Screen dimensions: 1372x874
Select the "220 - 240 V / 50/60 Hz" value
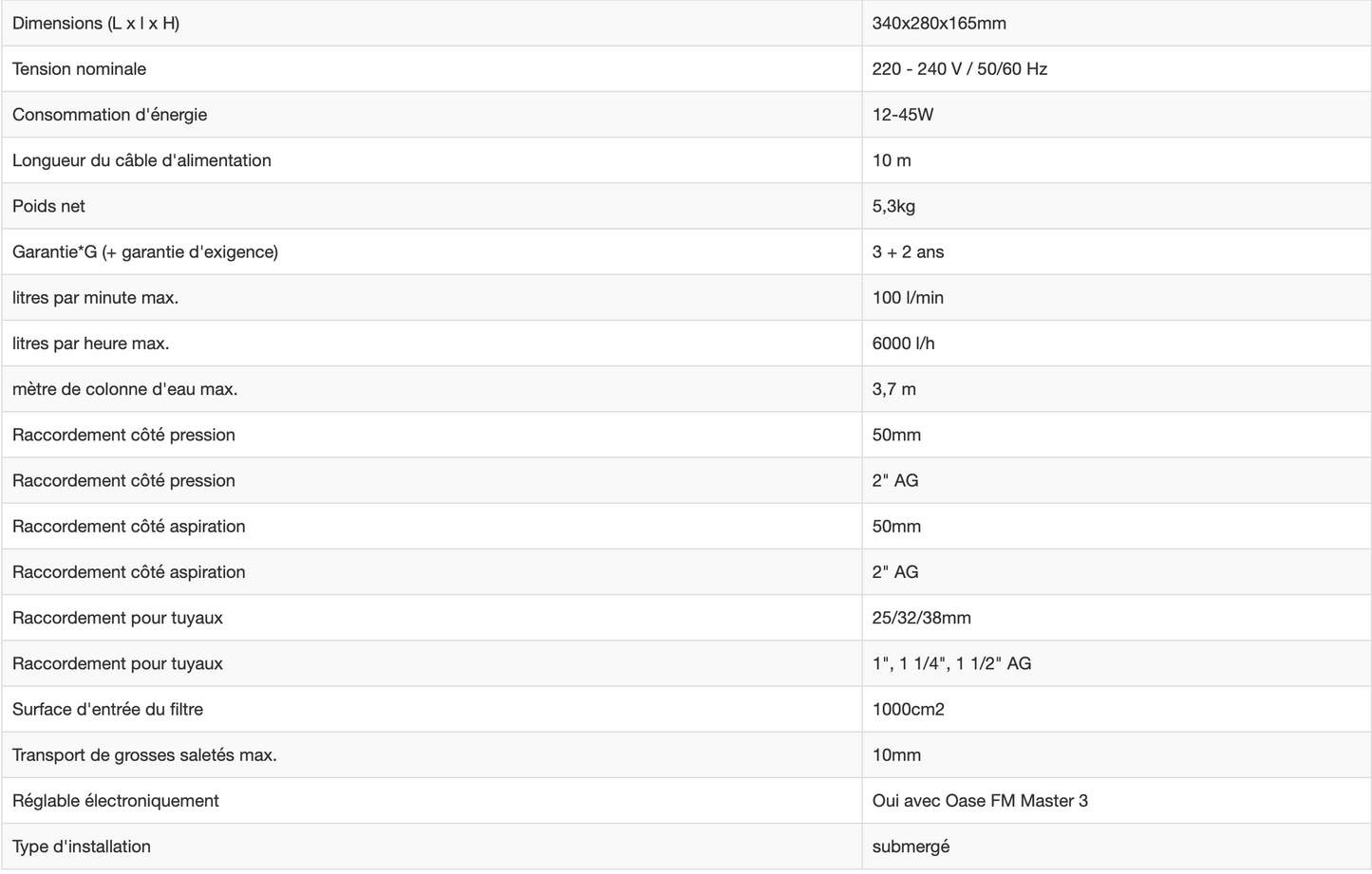pyautogui.click(x=960, y=69)
